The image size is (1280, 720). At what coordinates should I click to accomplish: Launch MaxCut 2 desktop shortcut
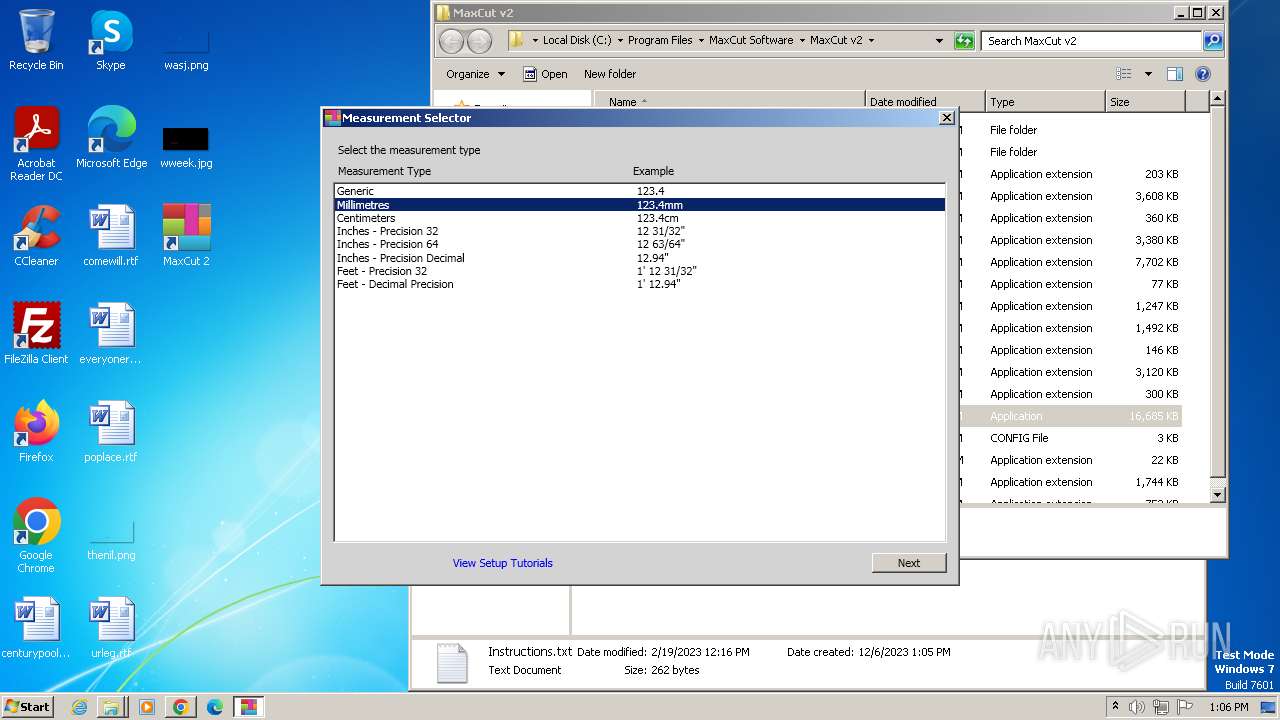point(186,236)
